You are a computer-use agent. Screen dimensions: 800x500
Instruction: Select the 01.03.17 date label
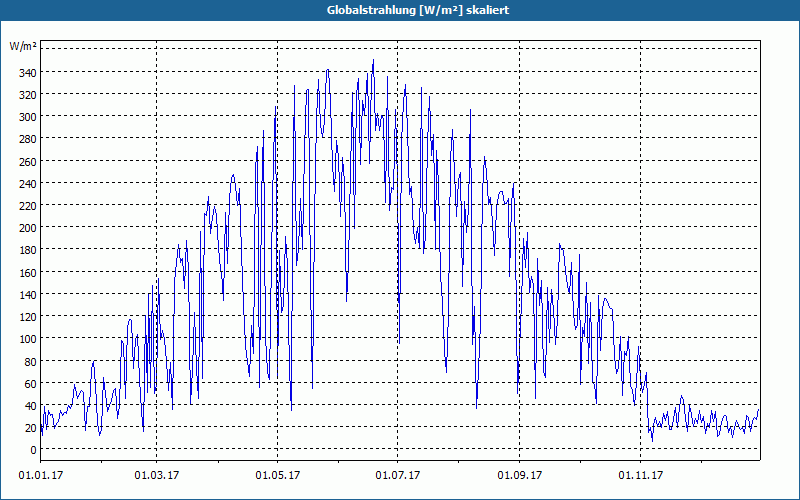[x=157, y=475]
